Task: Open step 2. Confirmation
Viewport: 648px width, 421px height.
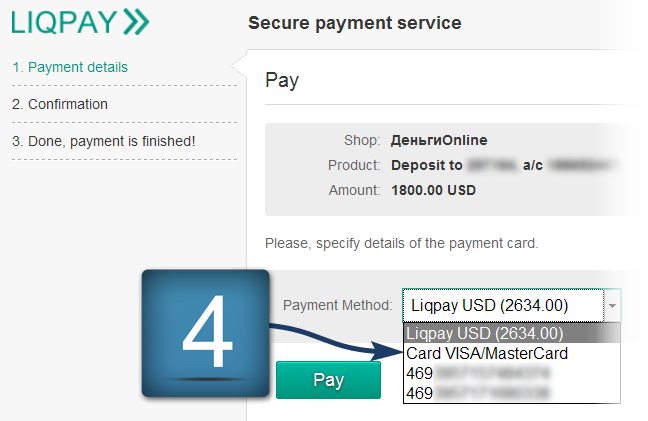Action: 60,104
